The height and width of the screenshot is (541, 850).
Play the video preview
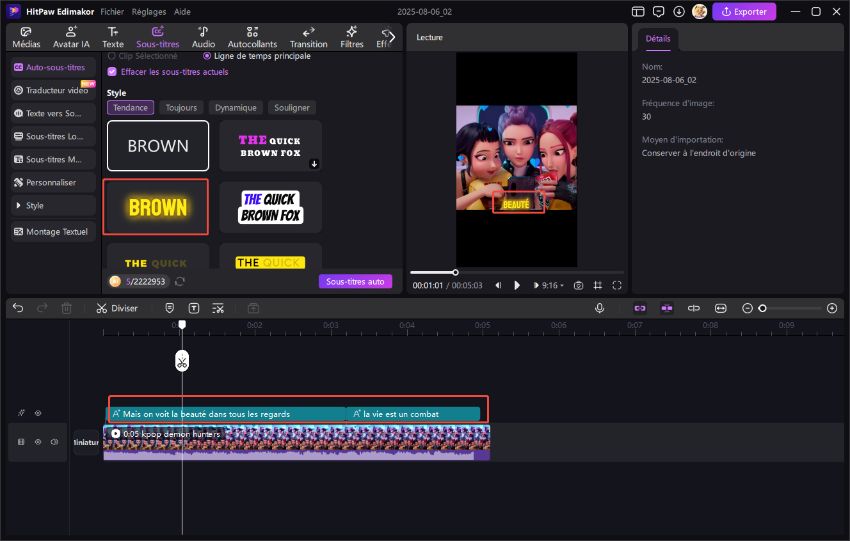(x=517, y=285)
